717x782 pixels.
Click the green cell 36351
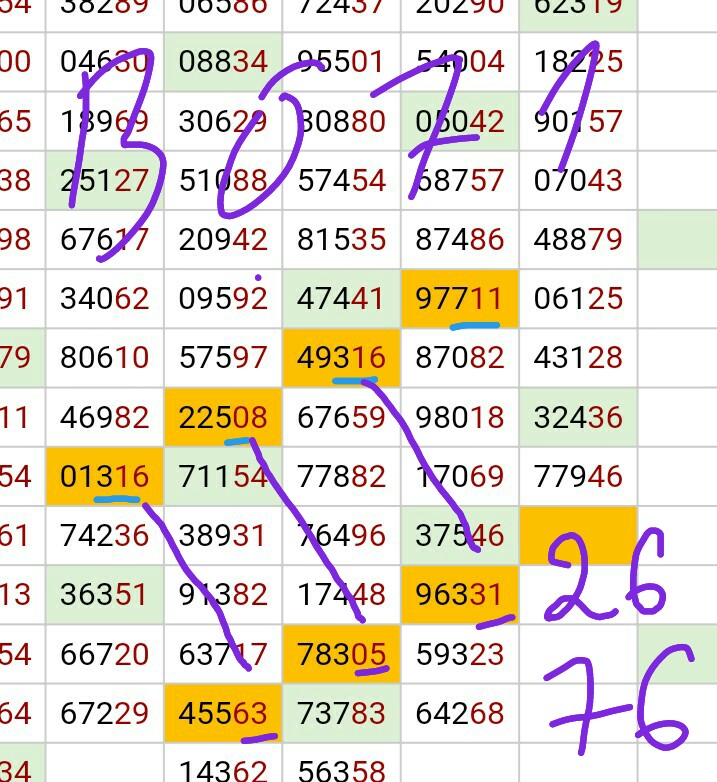[105, 594]
